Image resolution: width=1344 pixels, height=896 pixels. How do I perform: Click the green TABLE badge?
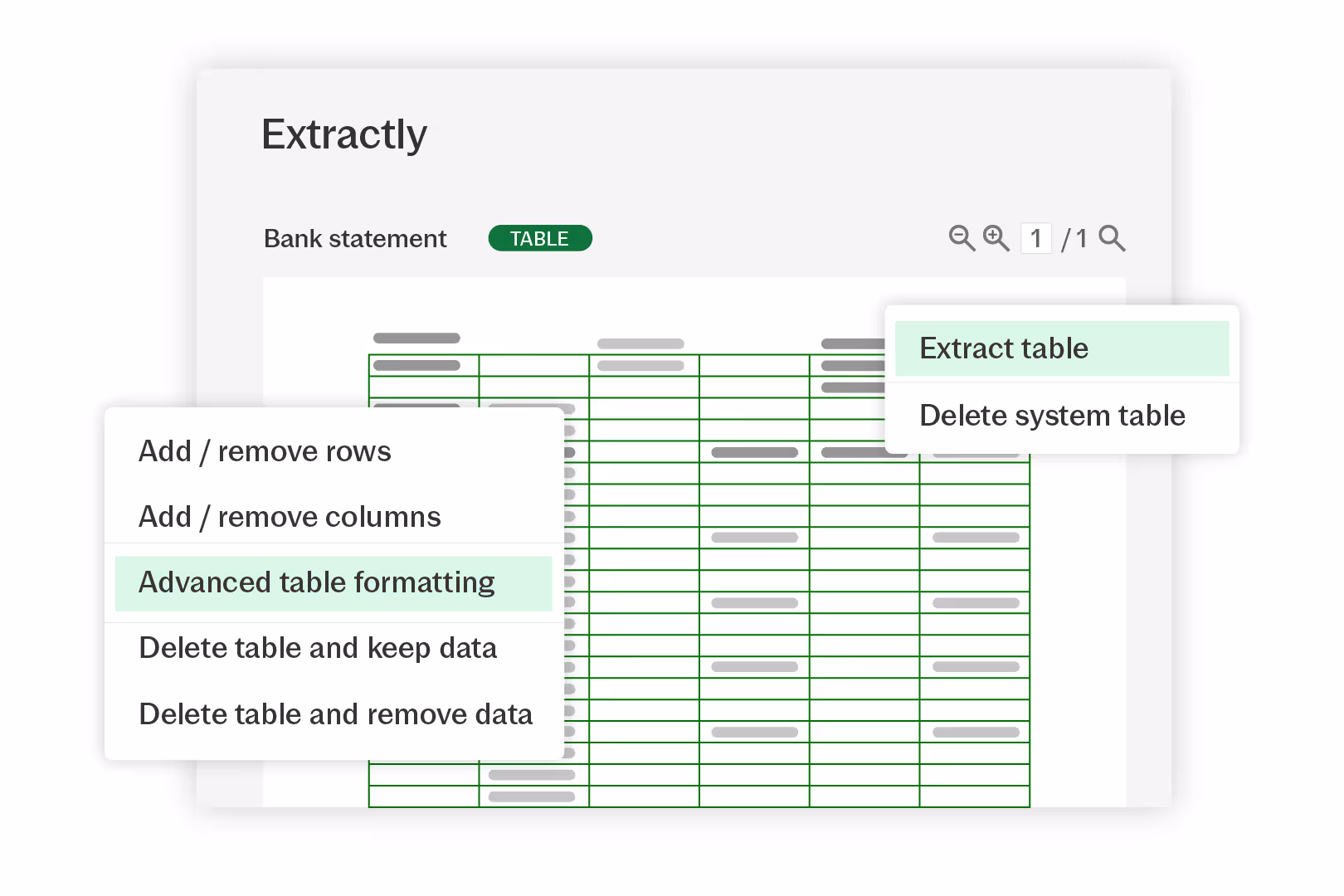(540, 238)
